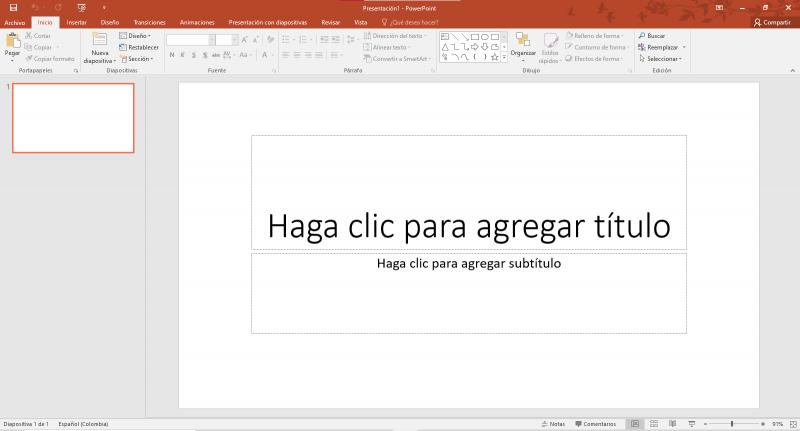The image size is (800, 431).
Task: Click the Pegar (Paste) clipboard icon
Action: (12, 42)
